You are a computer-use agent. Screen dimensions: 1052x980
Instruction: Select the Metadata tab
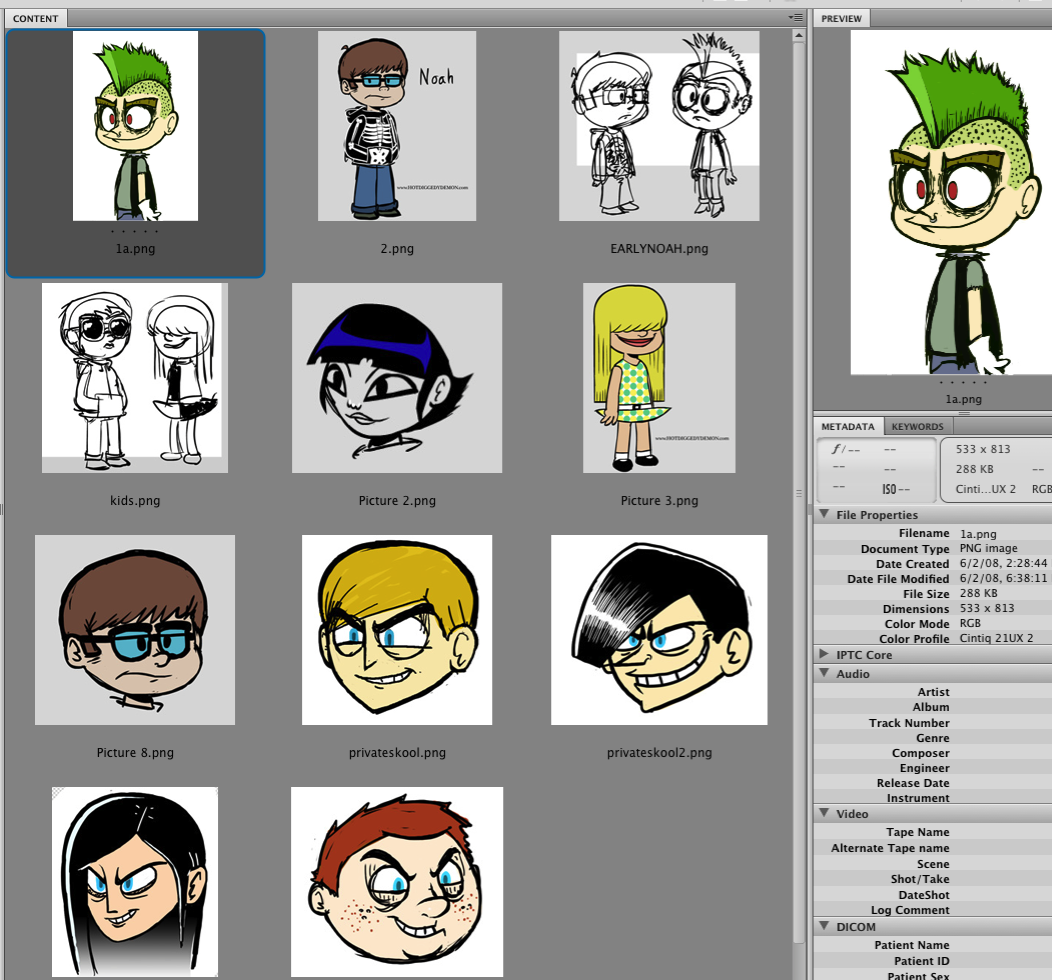tap(848, 426)
